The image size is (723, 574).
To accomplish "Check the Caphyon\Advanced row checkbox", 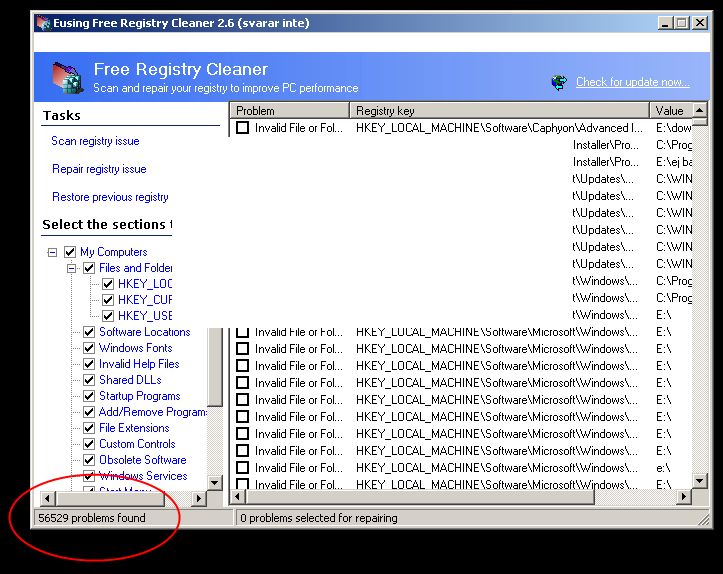I will coord(242,128).
